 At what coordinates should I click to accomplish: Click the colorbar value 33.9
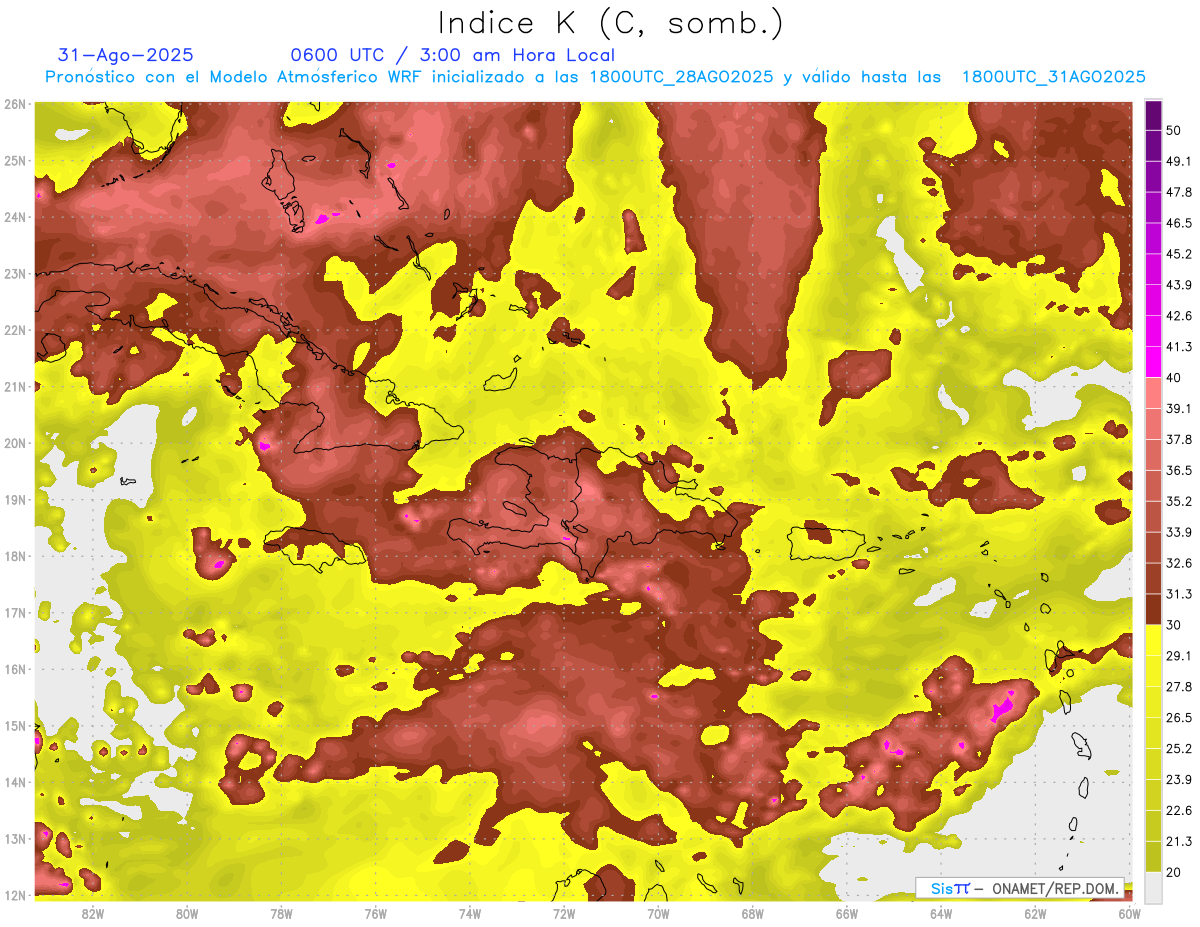click(1179, 532)
